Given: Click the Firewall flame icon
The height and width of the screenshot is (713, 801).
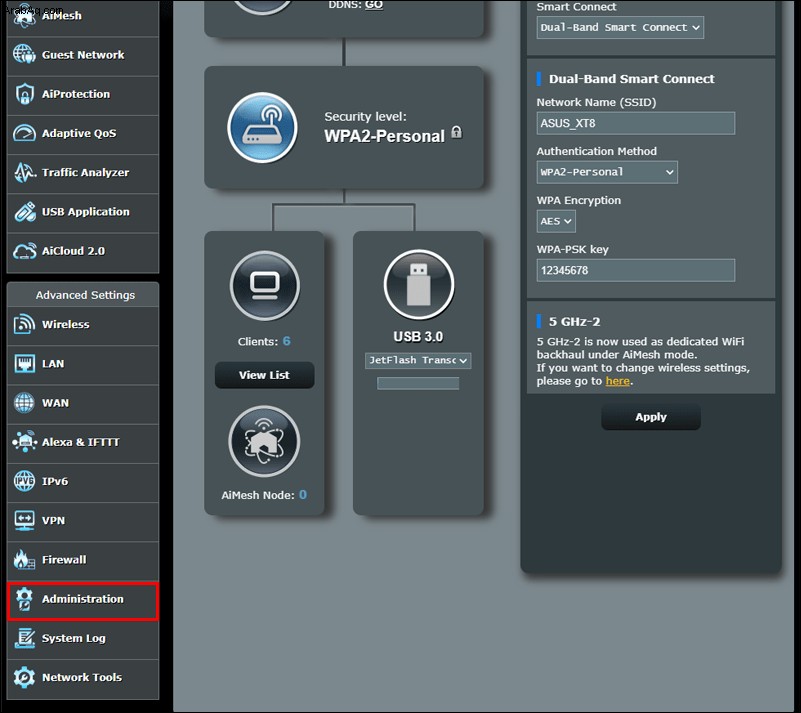Looking at the screenshot, I should [24, 559].
